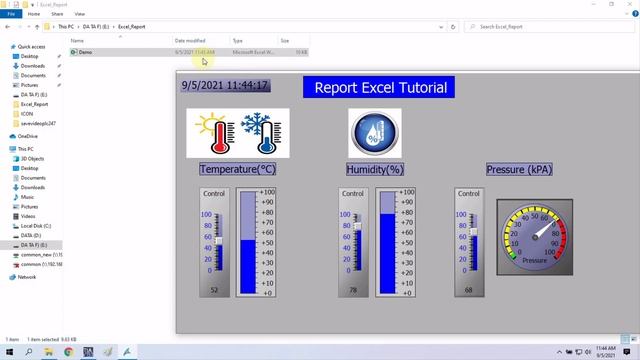Viewport: 640px width, 360px height.
Task: Select This PC in navigation pane
Action: pyautogui.click(x=25, y=149)
